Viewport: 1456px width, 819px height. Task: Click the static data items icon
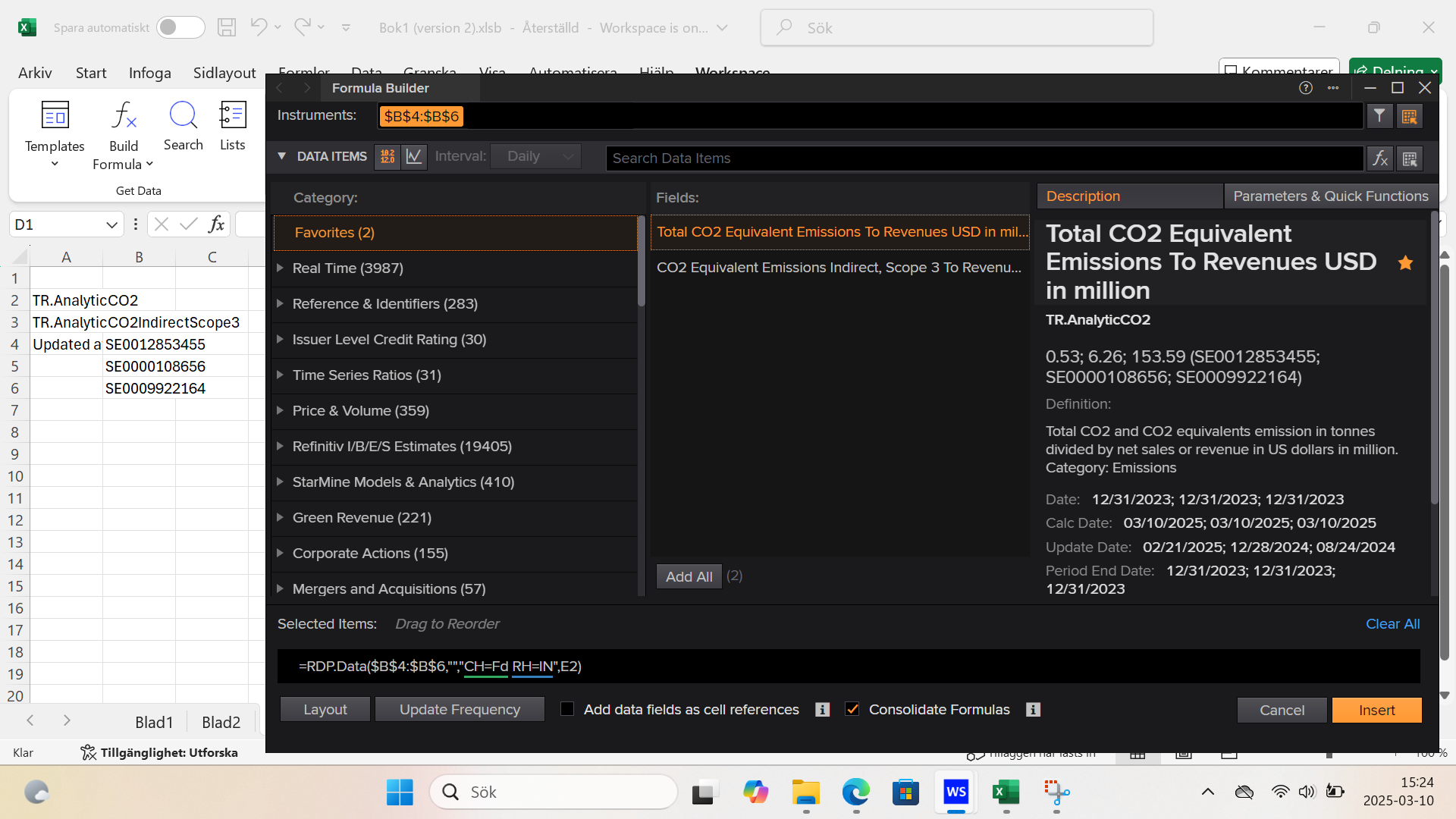(388, 156)
